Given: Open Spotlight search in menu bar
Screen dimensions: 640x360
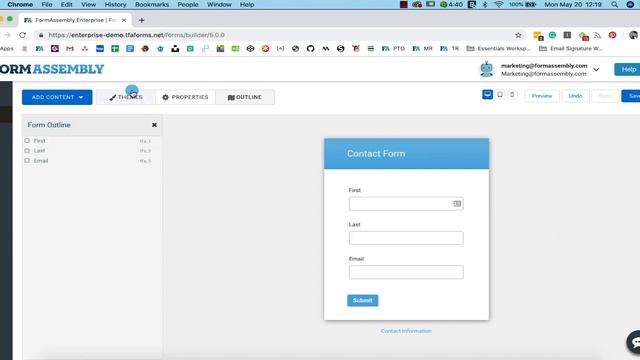Looking at the screenshot, I should [x=614, y=4].
